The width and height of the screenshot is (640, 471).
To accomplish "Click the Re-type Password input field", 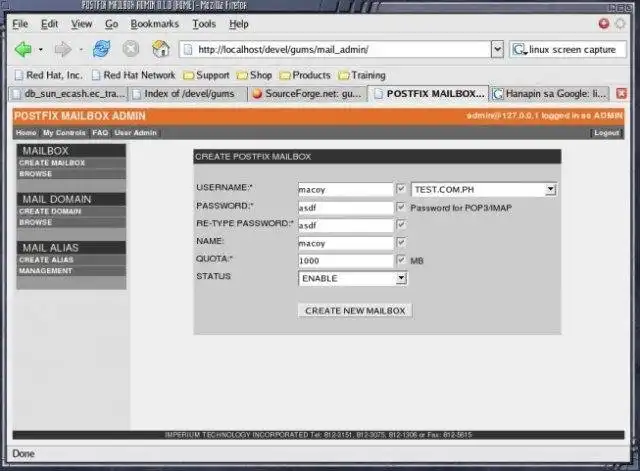I will pos(346,225).
